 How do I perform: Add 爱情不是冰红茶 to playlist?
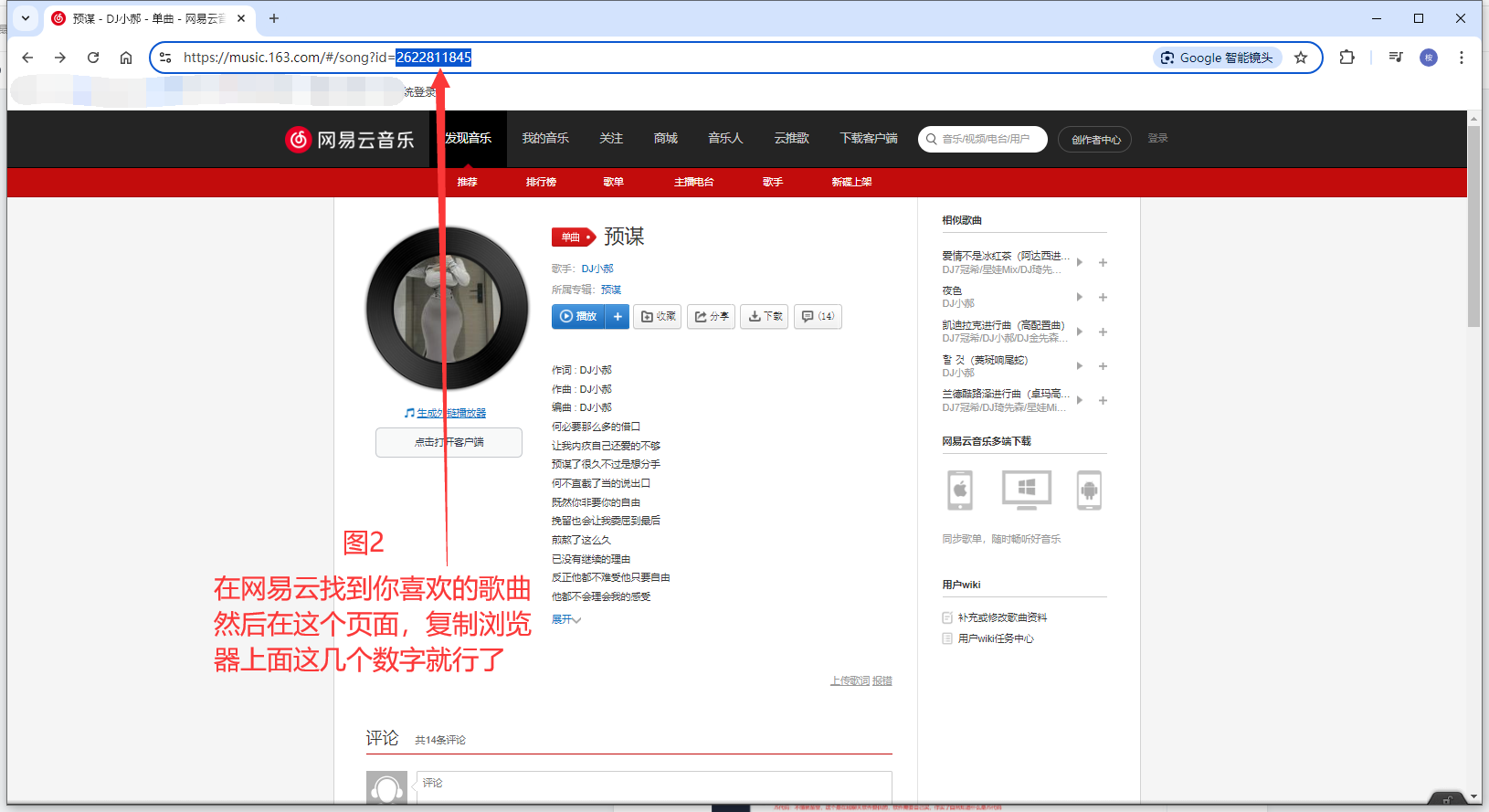coord(1103,262)
